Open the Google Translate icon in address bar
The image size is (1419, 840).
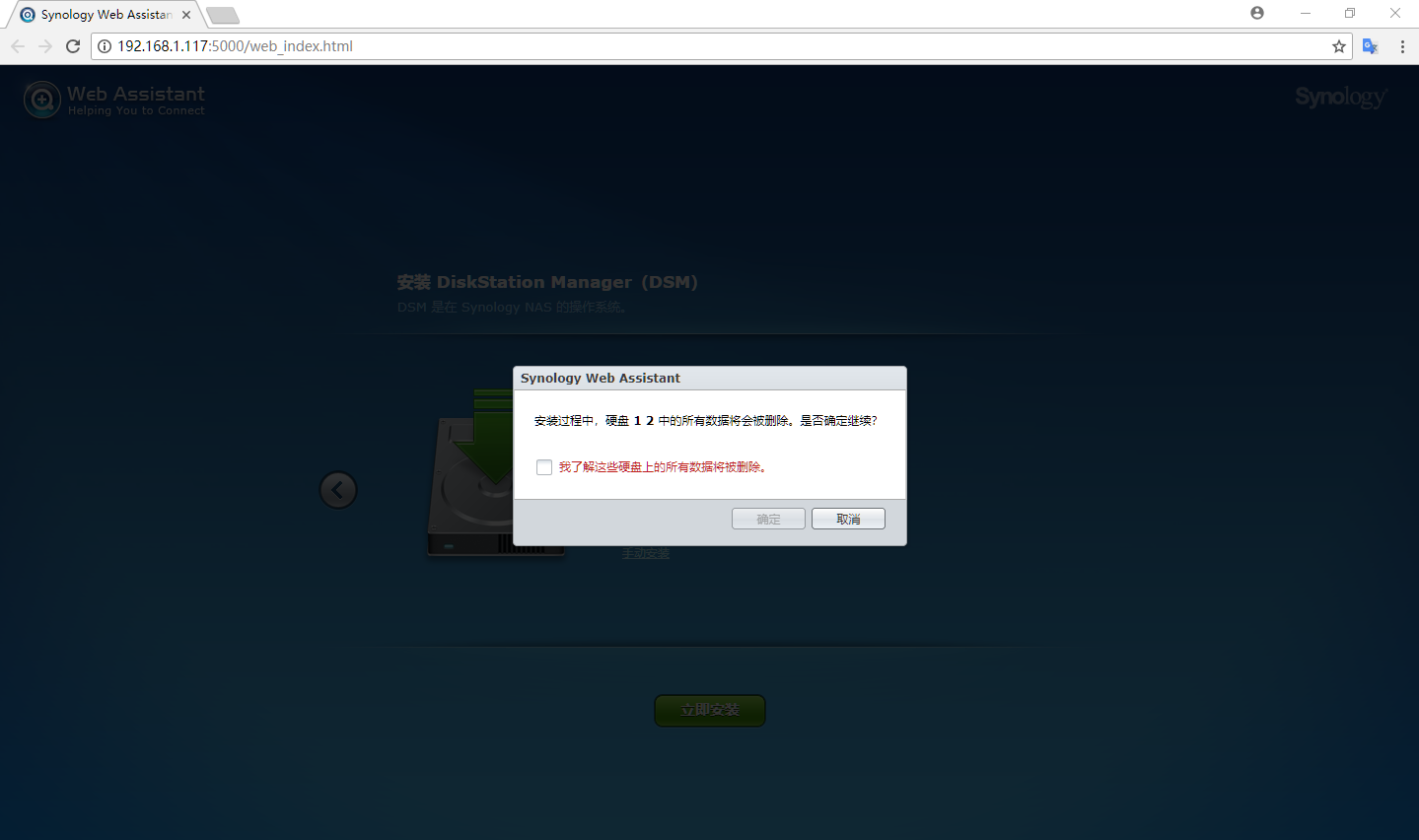click(1370, 46)
